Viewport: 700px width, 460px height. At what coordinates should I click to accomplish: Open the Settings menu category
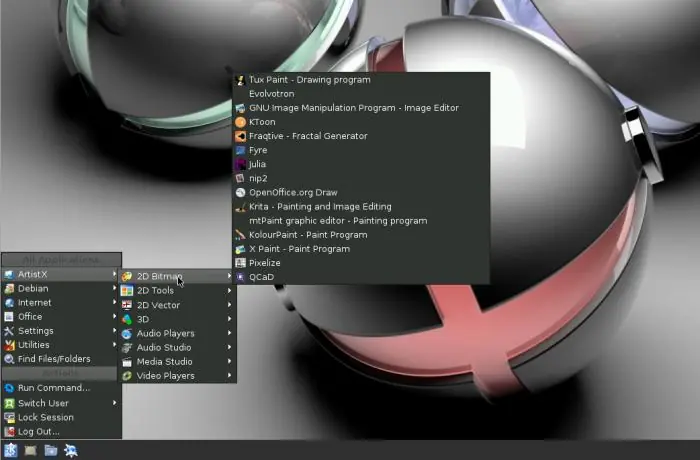pyautogui.click(x=61, y=331)
